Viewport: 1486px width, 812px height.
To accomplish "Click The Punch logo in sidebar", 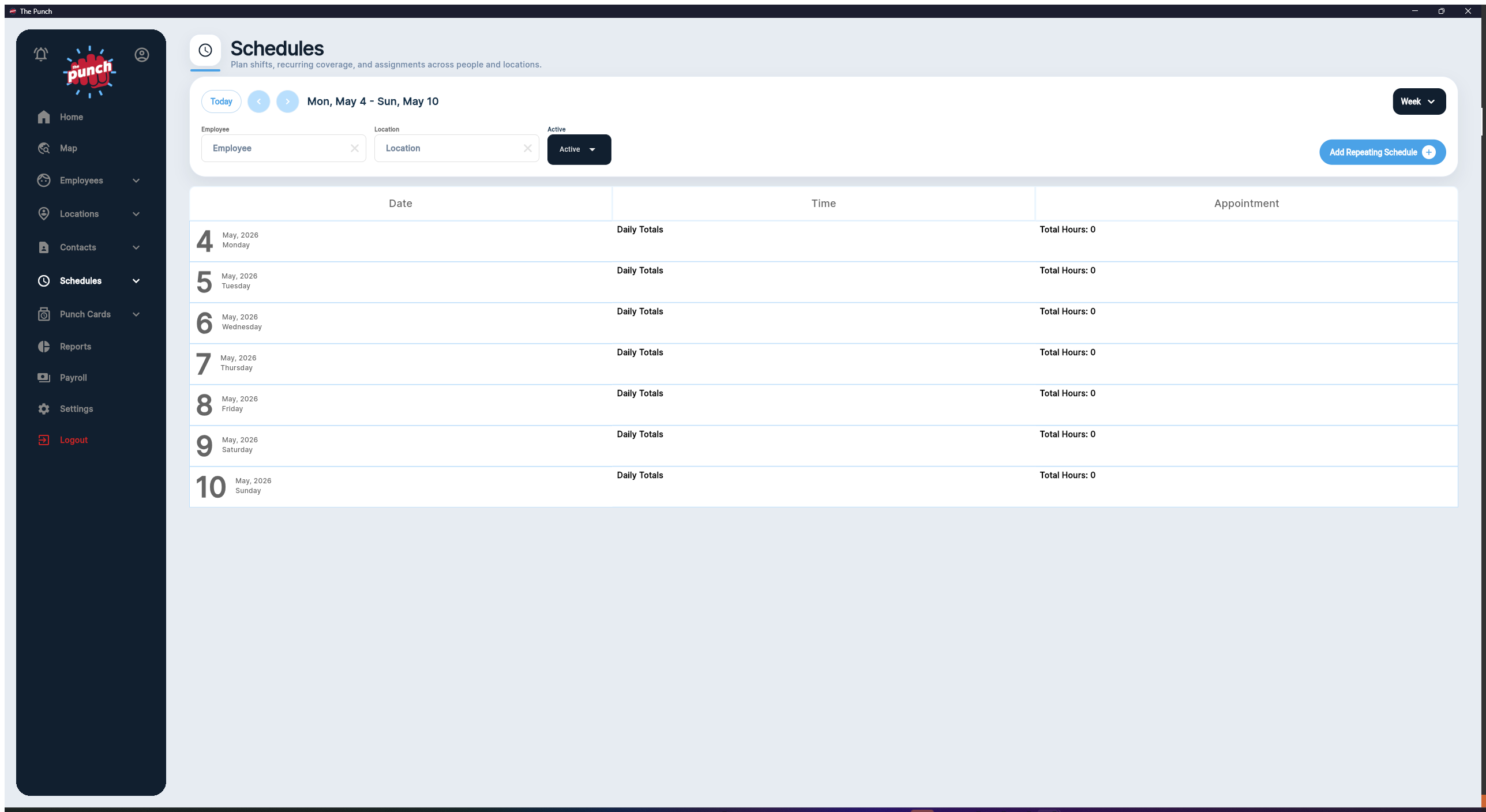I will (89, 72).
